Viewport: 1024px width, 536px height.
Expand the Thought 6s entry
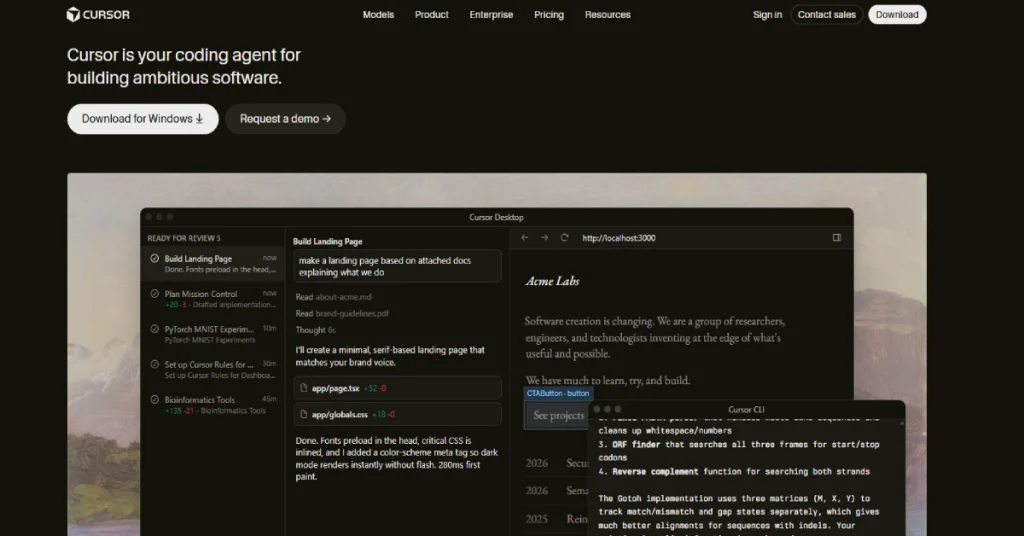(x=315, y=330)
